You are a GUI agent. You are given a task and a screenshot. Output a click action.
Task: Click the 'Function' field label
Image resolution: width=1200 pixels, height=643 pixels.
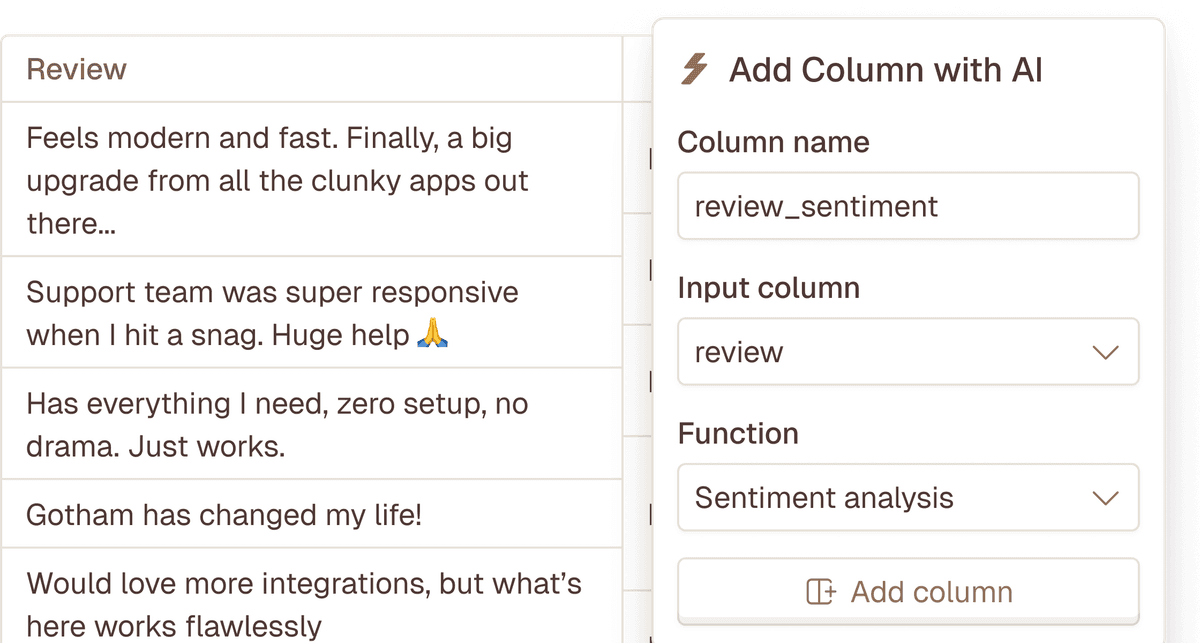[738, 434]
